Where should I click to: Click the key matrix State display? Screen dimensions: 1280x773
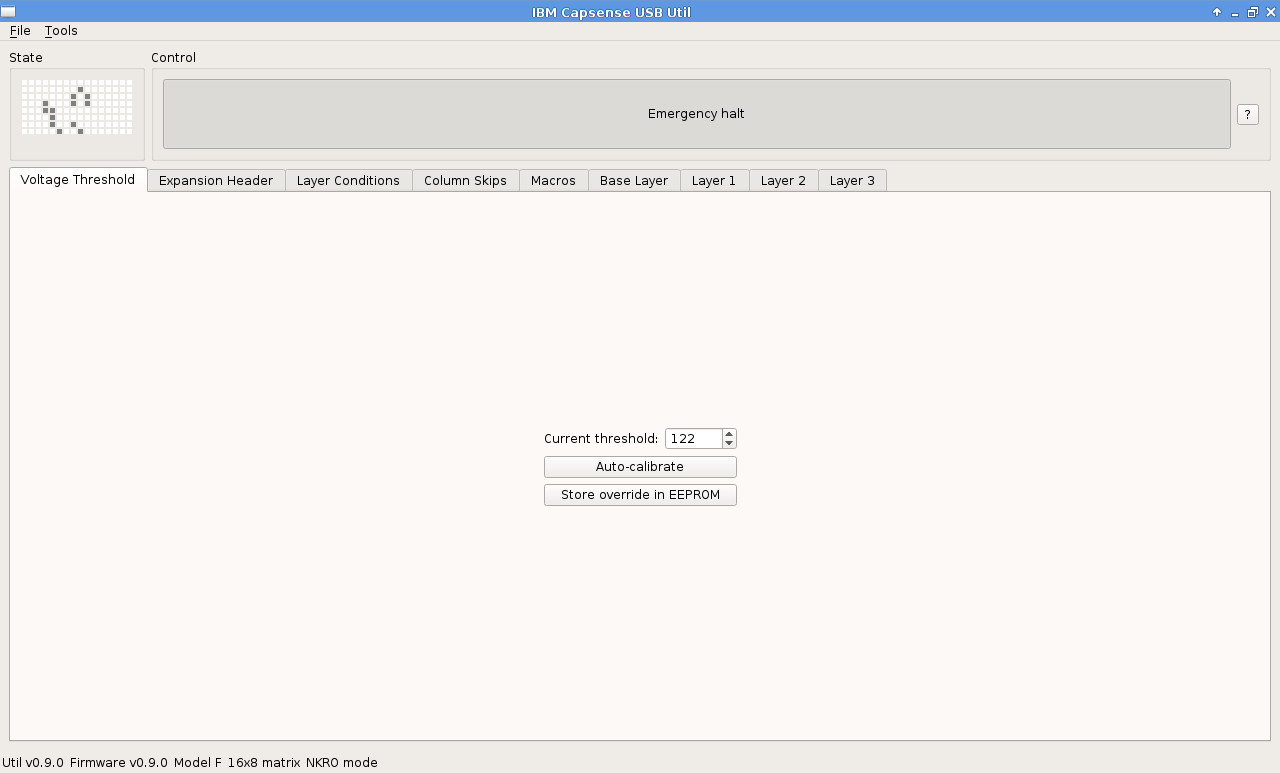point(77,107)
